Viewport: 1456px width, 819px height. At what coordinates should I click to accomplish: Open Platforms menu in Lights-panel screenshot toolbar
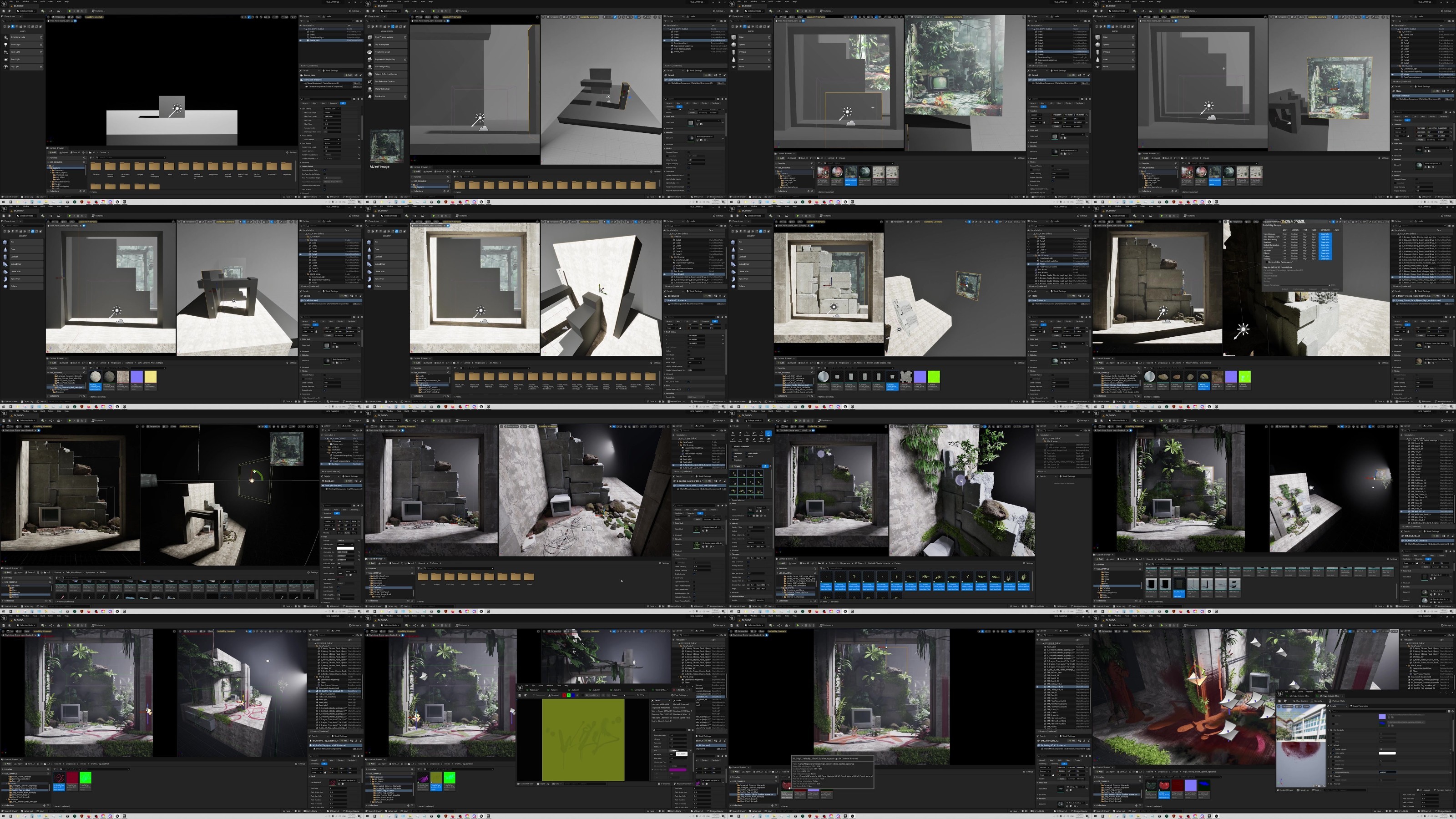click(x=98, y=11)
